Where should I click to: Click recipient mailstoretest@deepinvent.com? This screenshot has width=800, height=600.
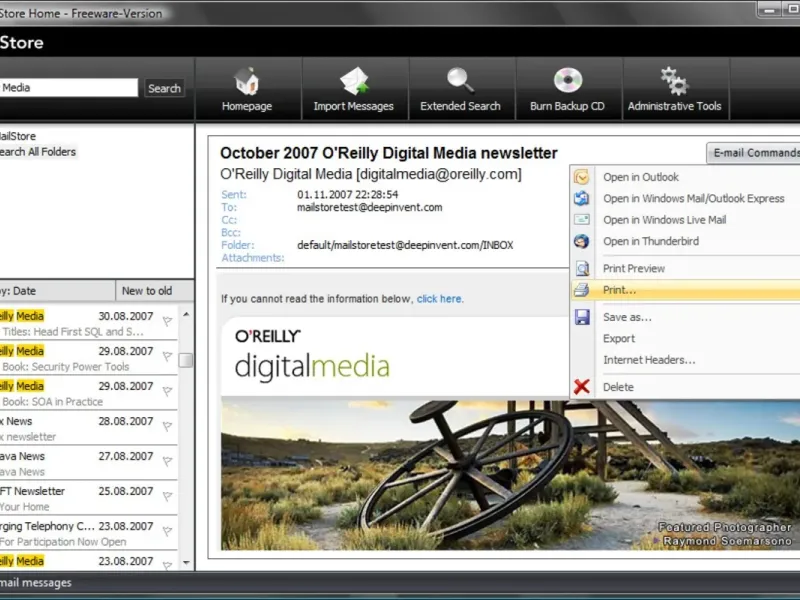pos(369,208)
